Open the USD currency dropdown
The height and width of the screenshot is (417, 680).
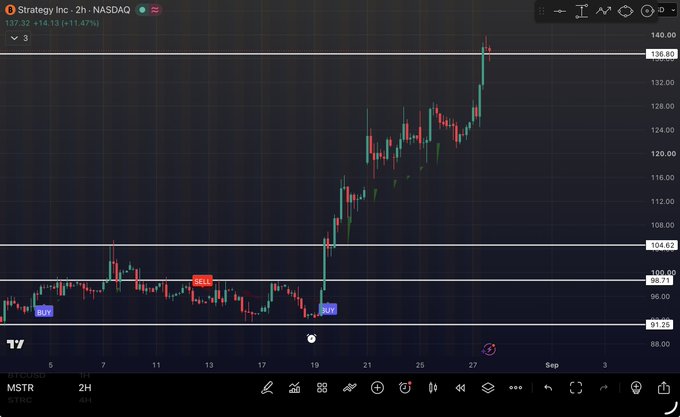pyautogui.click(x=667, y=10)
